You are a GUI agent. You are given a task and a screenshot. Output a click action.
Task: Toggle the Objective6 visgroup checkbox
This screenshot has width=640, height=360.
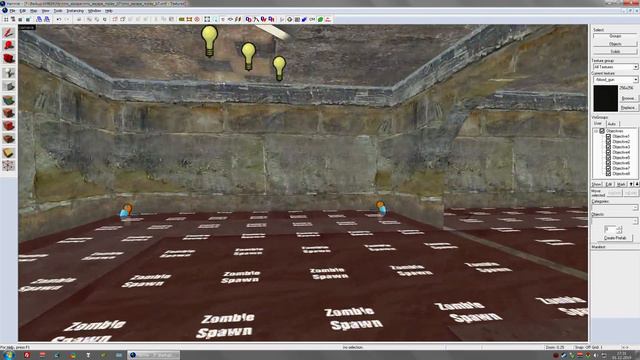pos(609,163)
